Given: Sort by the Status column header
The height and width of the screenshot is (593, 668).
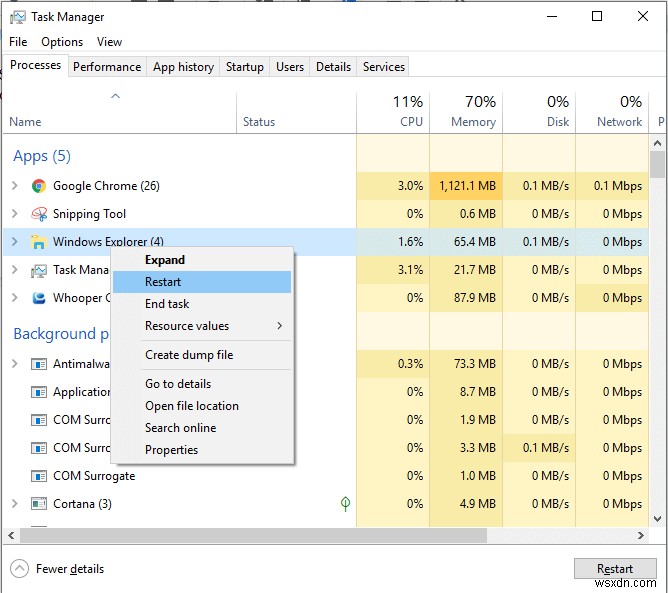Looking at the screenshot, I should pyautogui.click(x=297, y=112).
